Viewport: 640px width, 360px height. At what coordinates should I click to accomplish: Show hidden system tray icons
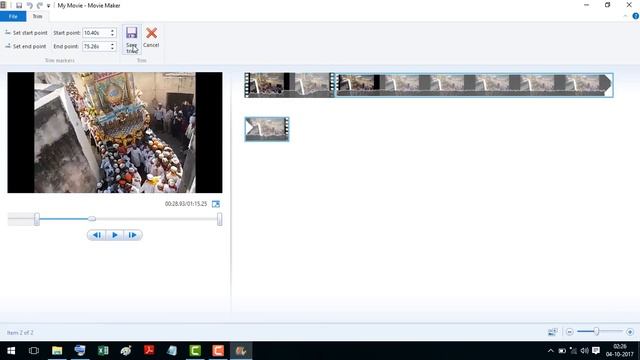click(x=551, y=351)
